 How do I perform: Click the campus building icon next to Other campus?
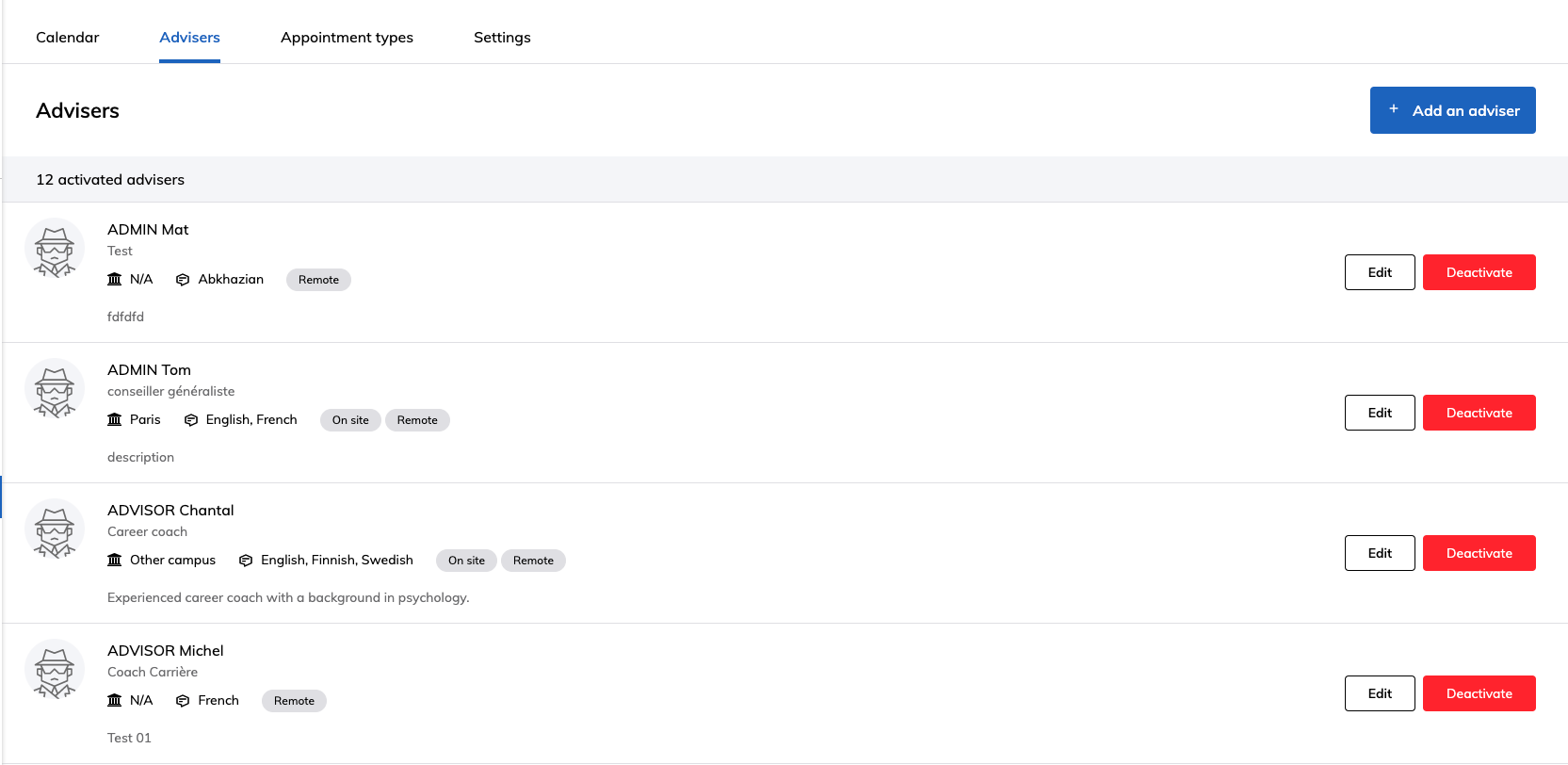[115, 560]
